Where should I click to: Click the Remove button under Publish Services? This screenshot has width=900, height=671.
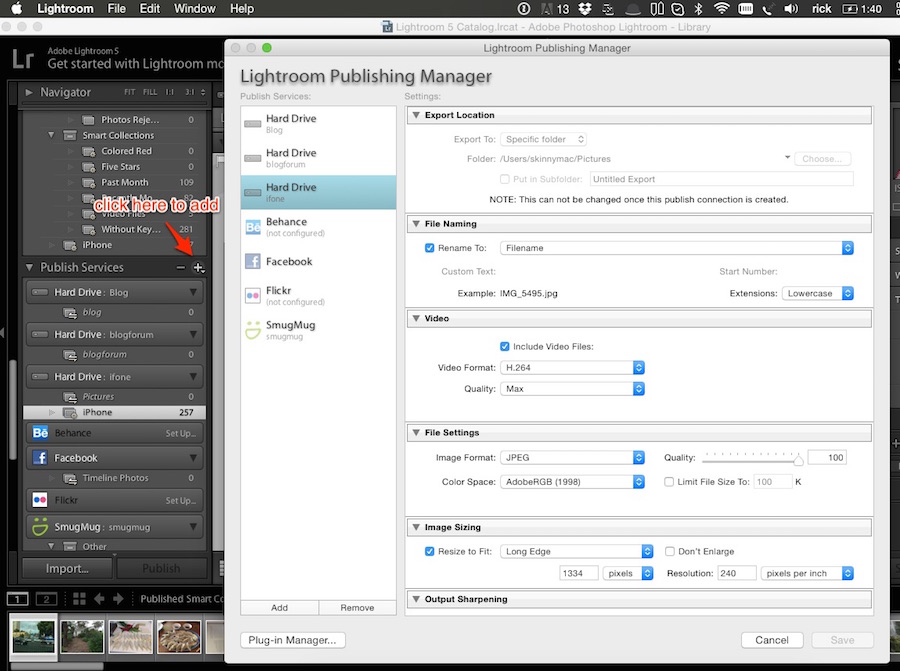pyautogui.click(x=357, y=607)
